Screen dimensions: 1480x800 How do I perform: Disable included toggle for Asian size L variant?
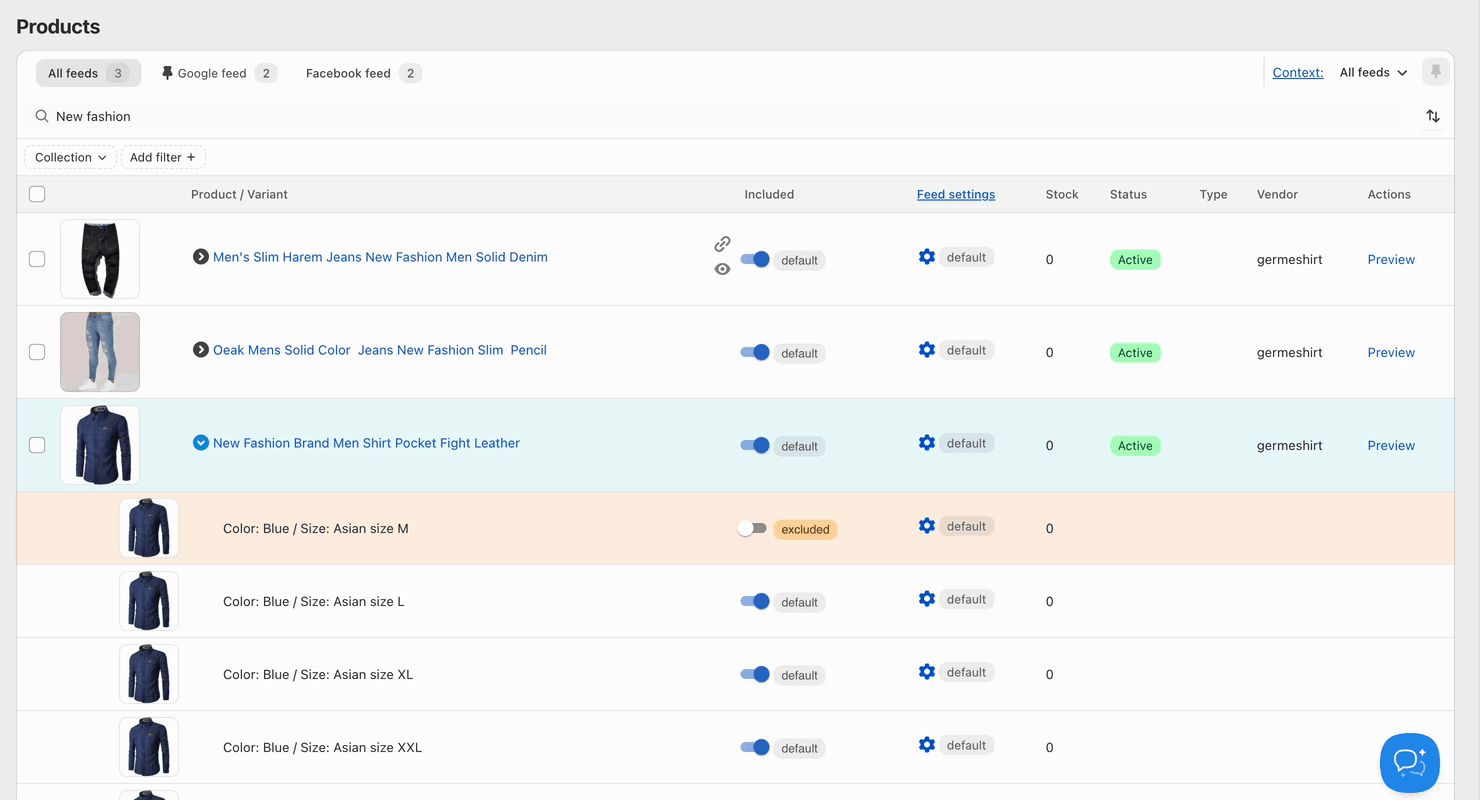[x=755, y=601]
